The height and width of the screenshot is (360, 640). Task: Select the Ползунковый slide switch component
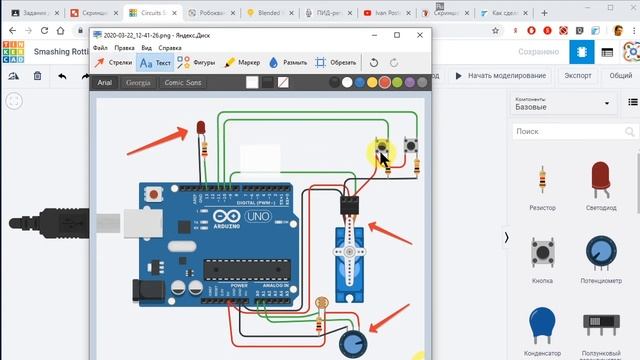click(601, 333)
